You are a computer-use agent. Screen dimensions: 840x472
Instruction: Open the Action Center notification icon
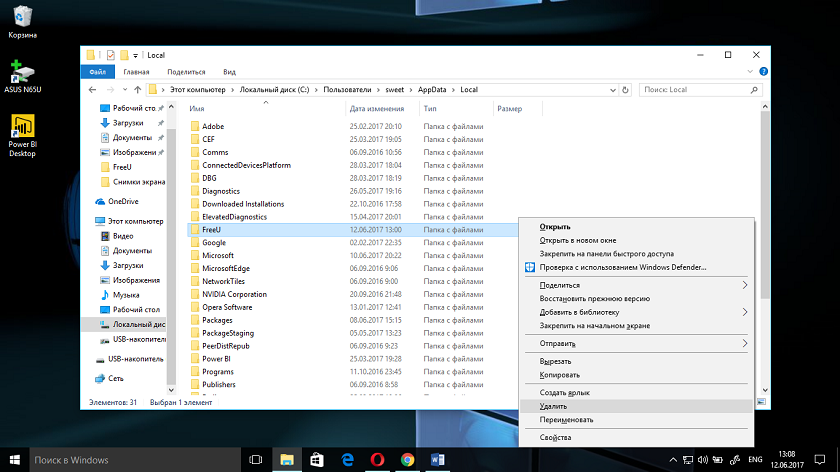(x=820, y=460)
